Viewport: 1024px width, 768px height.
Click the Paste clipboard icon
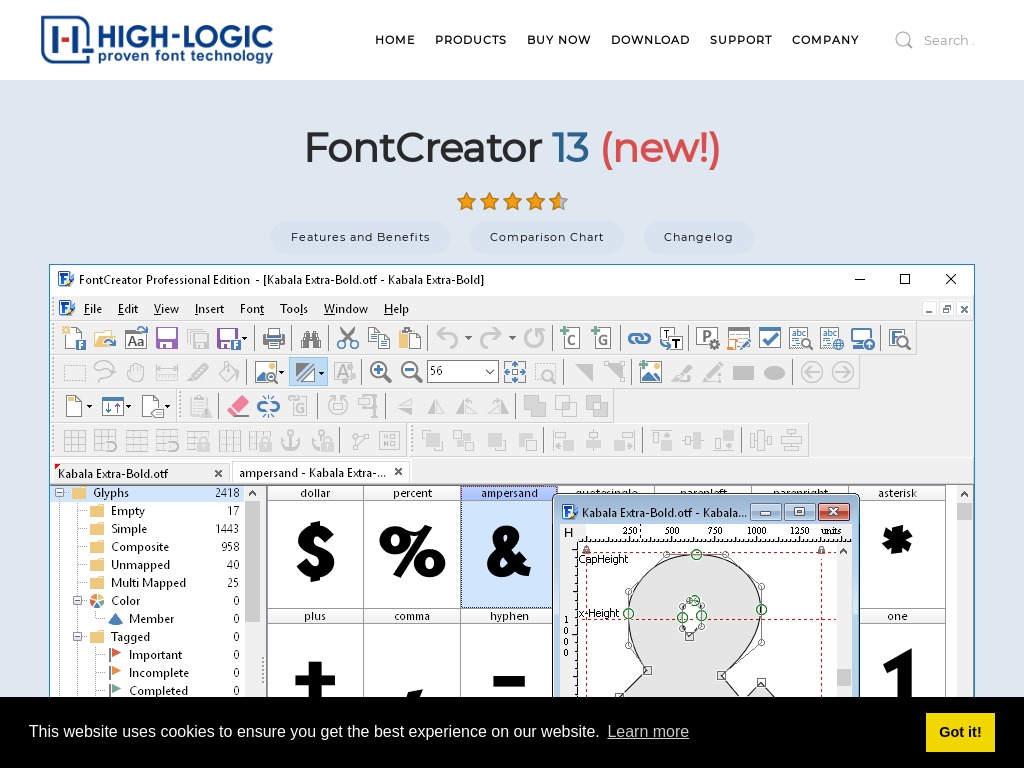[409, 338]
